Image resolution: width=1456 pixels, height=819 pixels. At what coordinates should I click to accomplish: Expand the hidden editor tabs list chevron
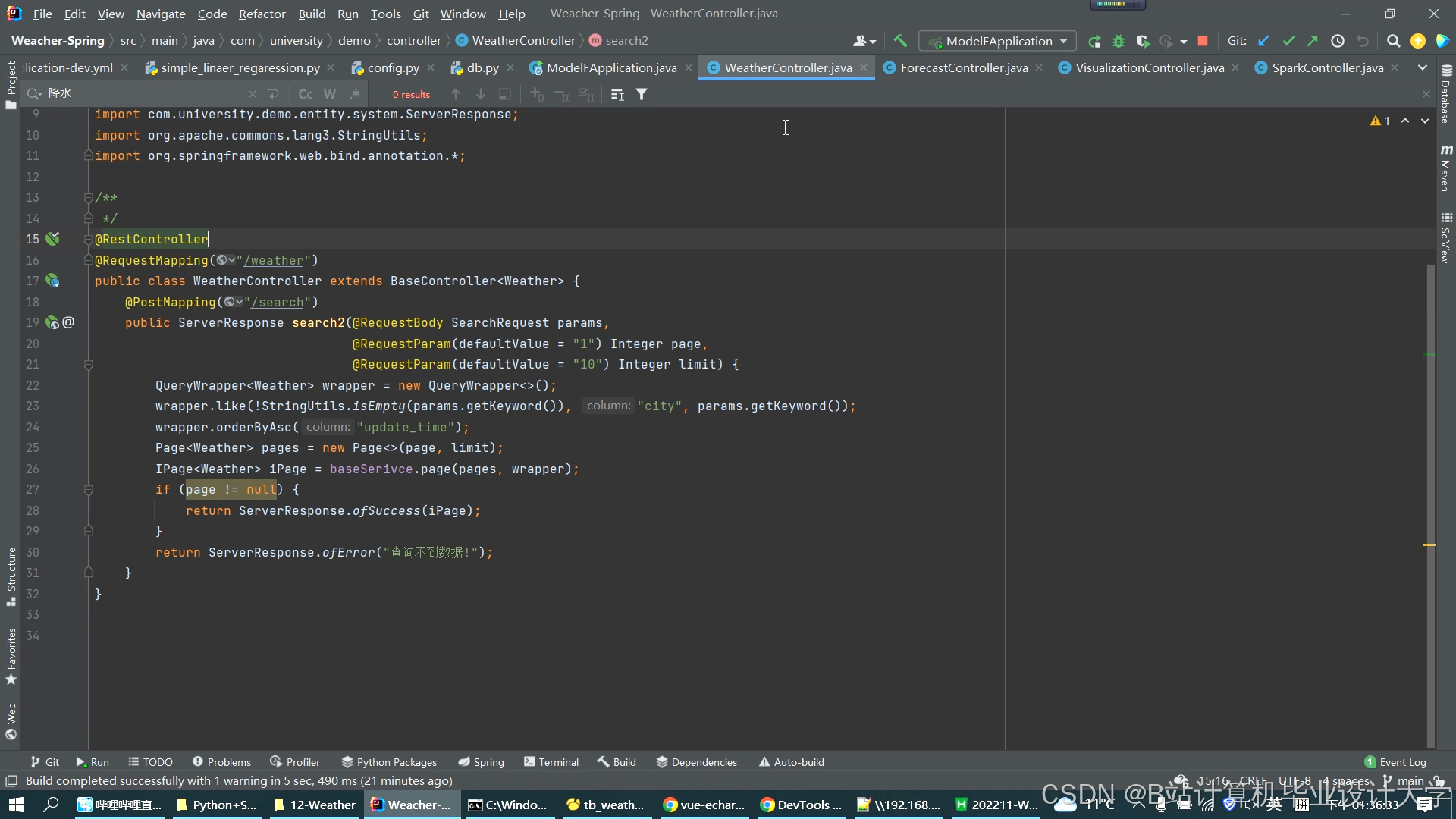click(x=1423, y=67)
